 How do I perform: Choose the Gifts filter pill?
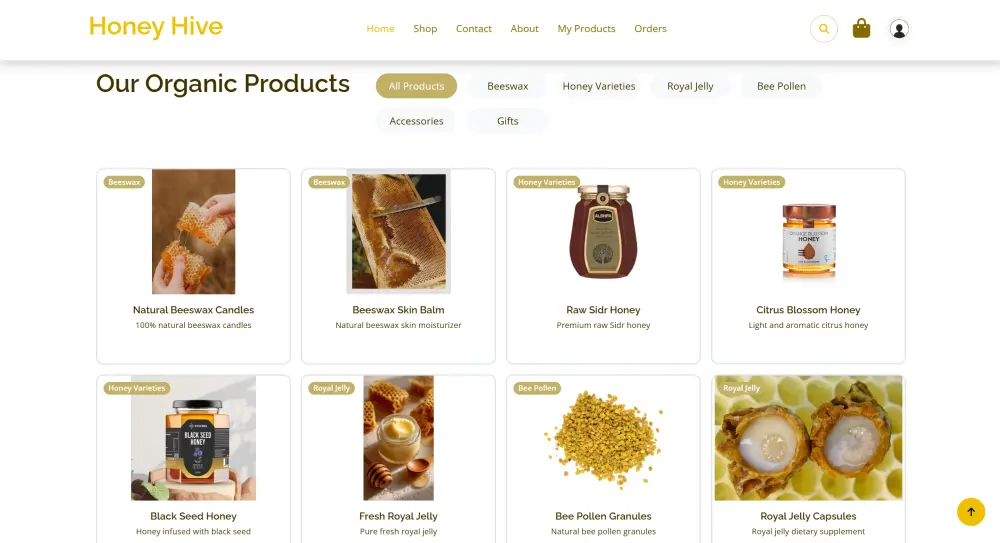point(508,121)
